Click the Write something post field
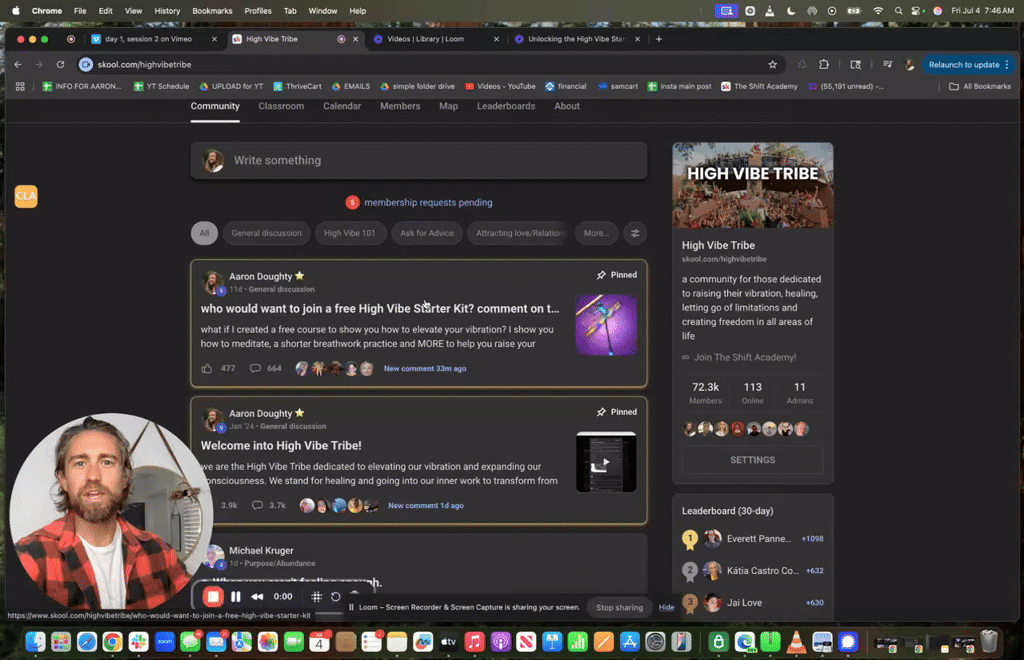The height and width of the screenshot is (660, 1024). point(419,161)
